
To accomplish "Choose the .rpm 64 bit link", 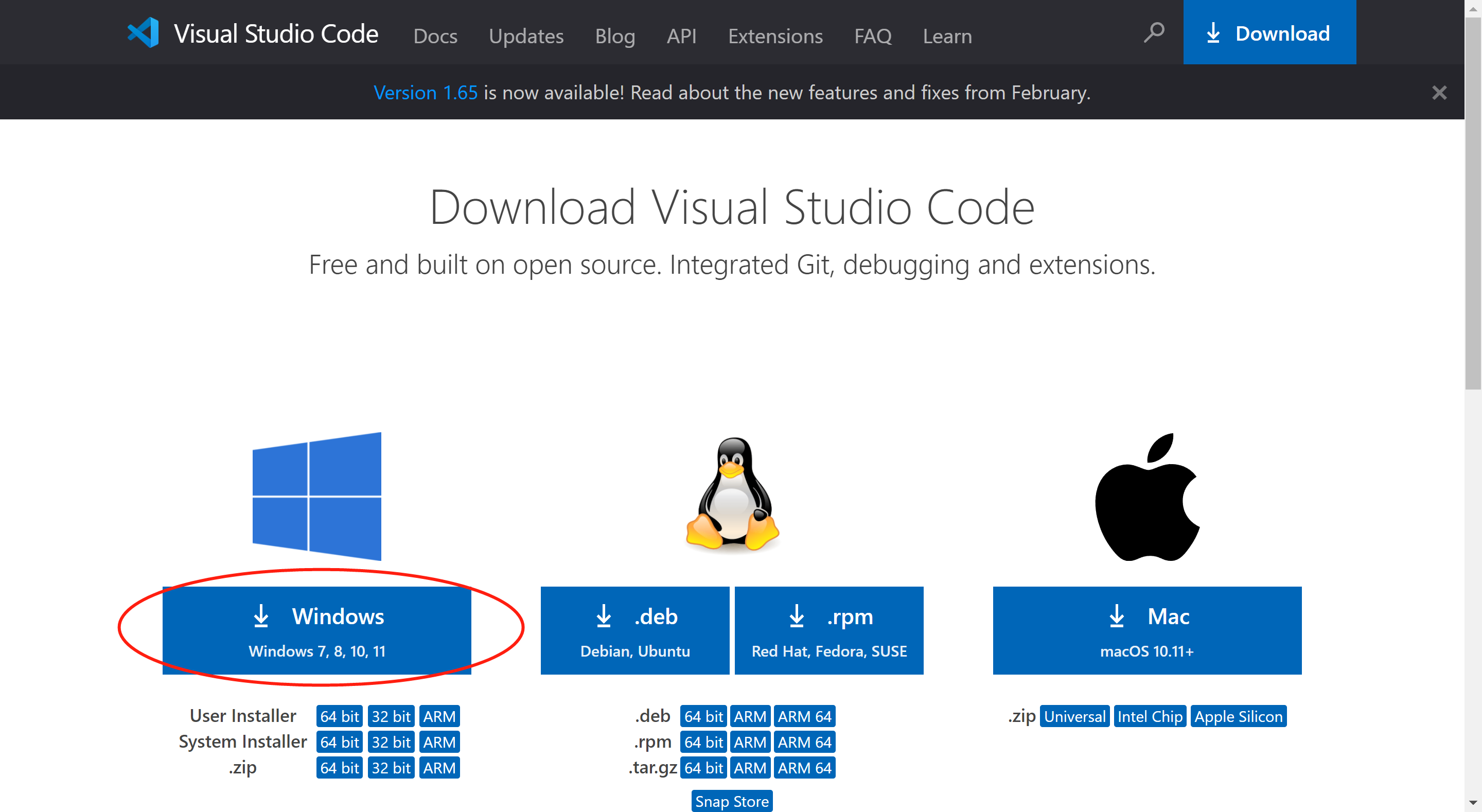I will 703,743.
